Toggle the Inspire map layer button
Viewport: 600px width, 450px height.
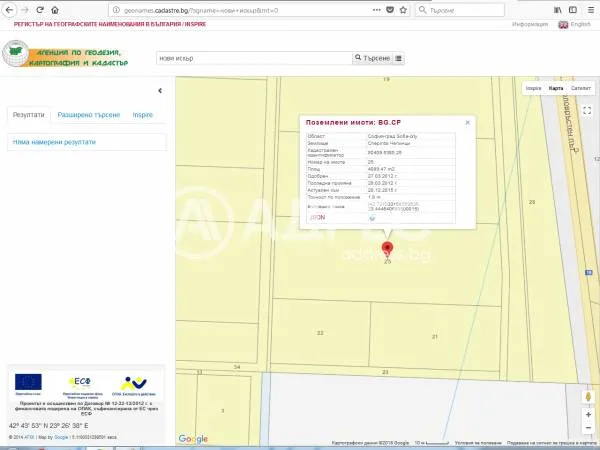pyautogui.click(x=533, y=88)
